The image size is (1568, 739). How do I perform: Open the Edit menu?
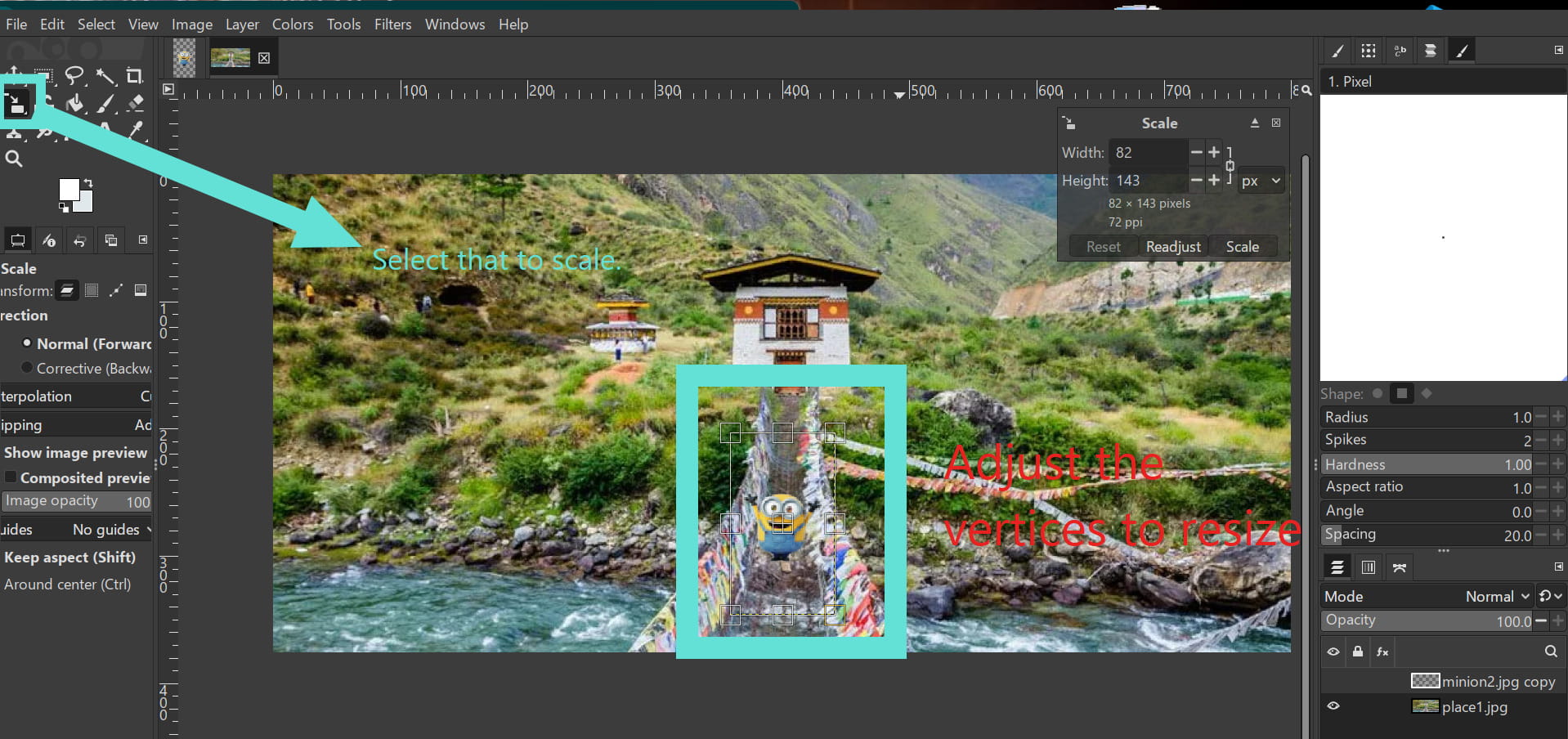click(52, 25)
